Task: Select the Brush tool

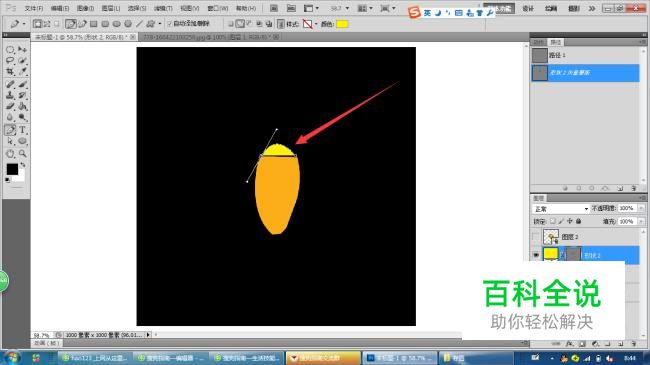Action: [22, 84]
